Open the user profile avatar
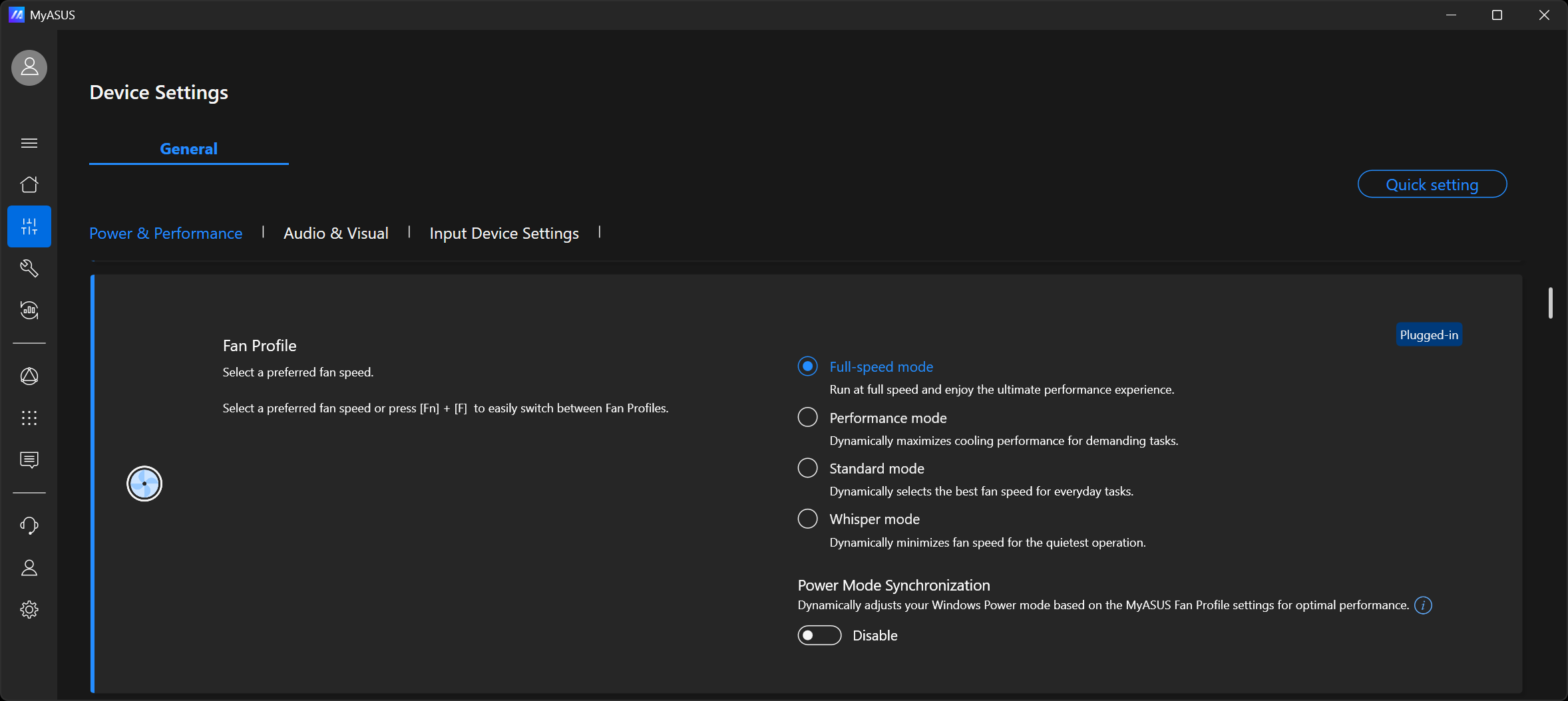 [x=29, y=68]
